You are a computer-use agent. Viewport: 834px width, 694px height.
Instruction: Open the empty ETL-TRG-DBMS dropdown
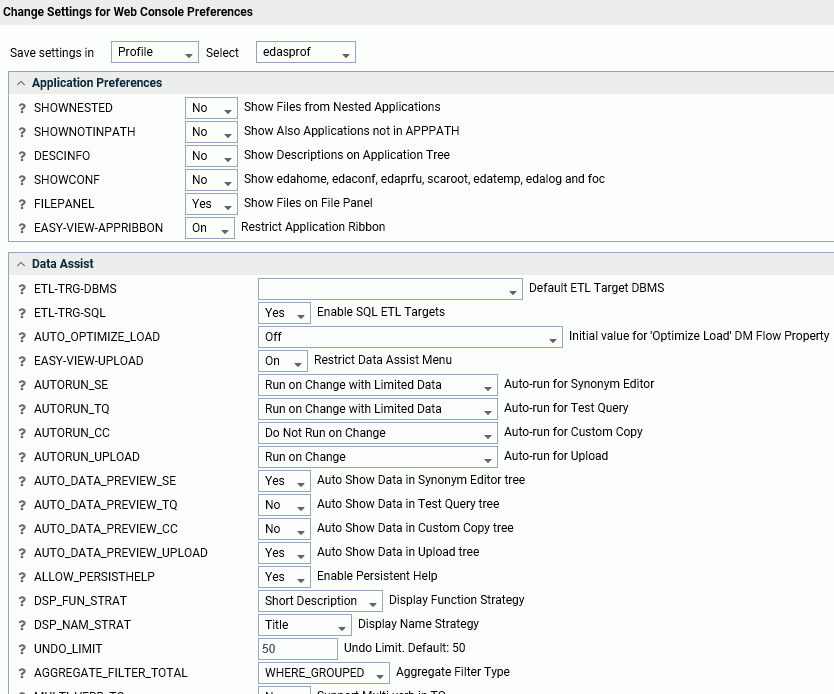tap(390, 289)
